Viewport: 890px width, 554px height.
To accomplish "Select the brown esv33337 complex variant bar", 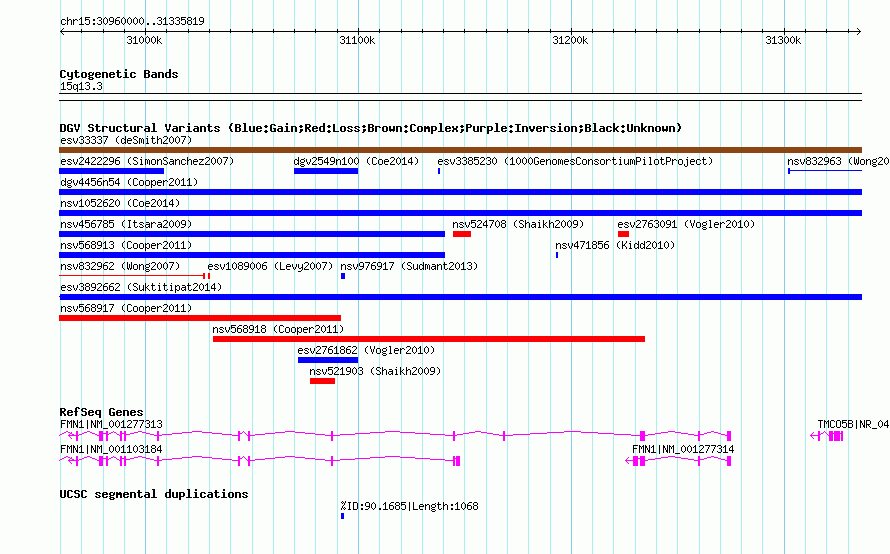I will point(460,150).
